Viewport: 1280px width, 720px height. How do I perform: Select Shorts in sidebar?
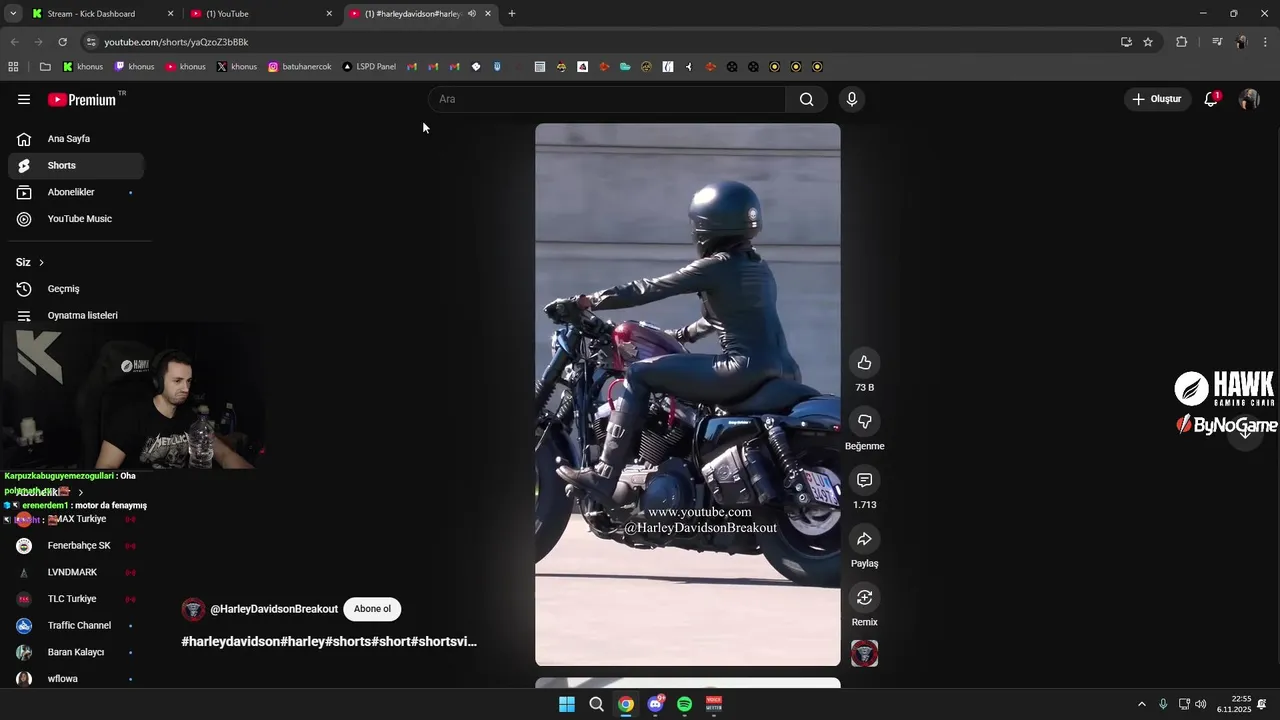[76, 165]
